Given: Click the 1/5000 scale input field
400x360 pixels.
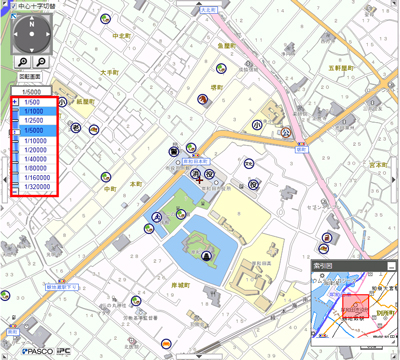Looking at the screenshot, I should pyautogui.click(x=31, y=91).
